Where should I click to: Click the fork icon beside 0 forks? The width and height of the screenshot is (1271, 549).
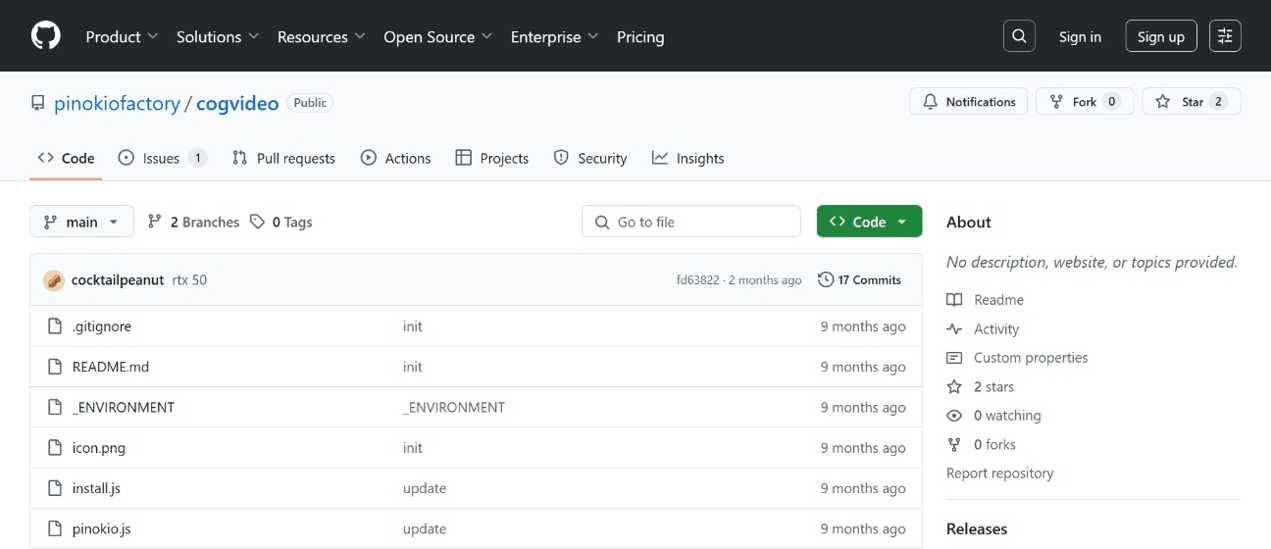click(x=954, y=445)
